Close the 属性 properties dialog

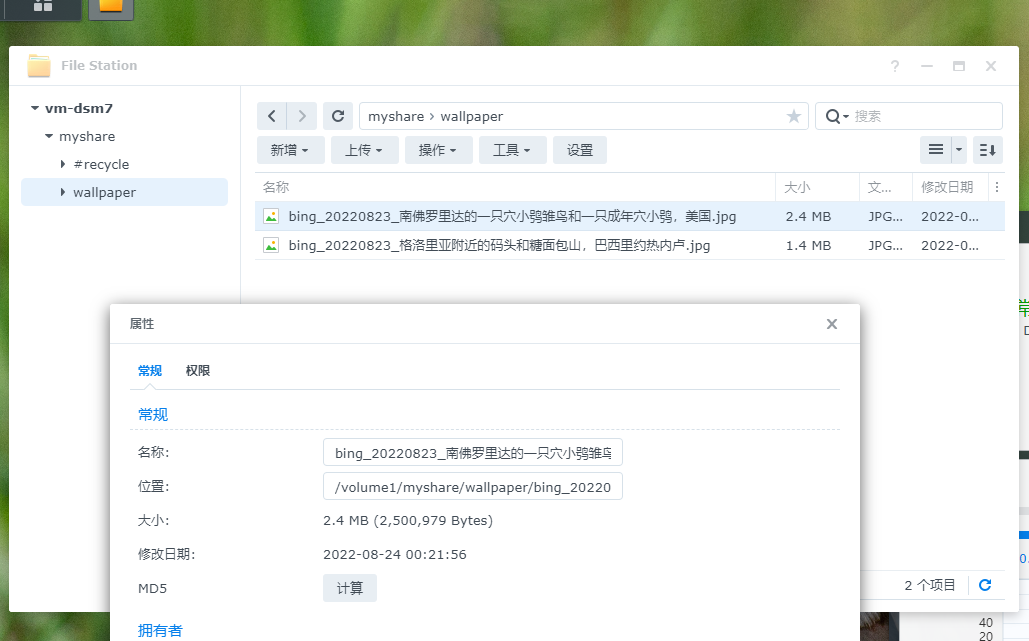tap(831, 324)
